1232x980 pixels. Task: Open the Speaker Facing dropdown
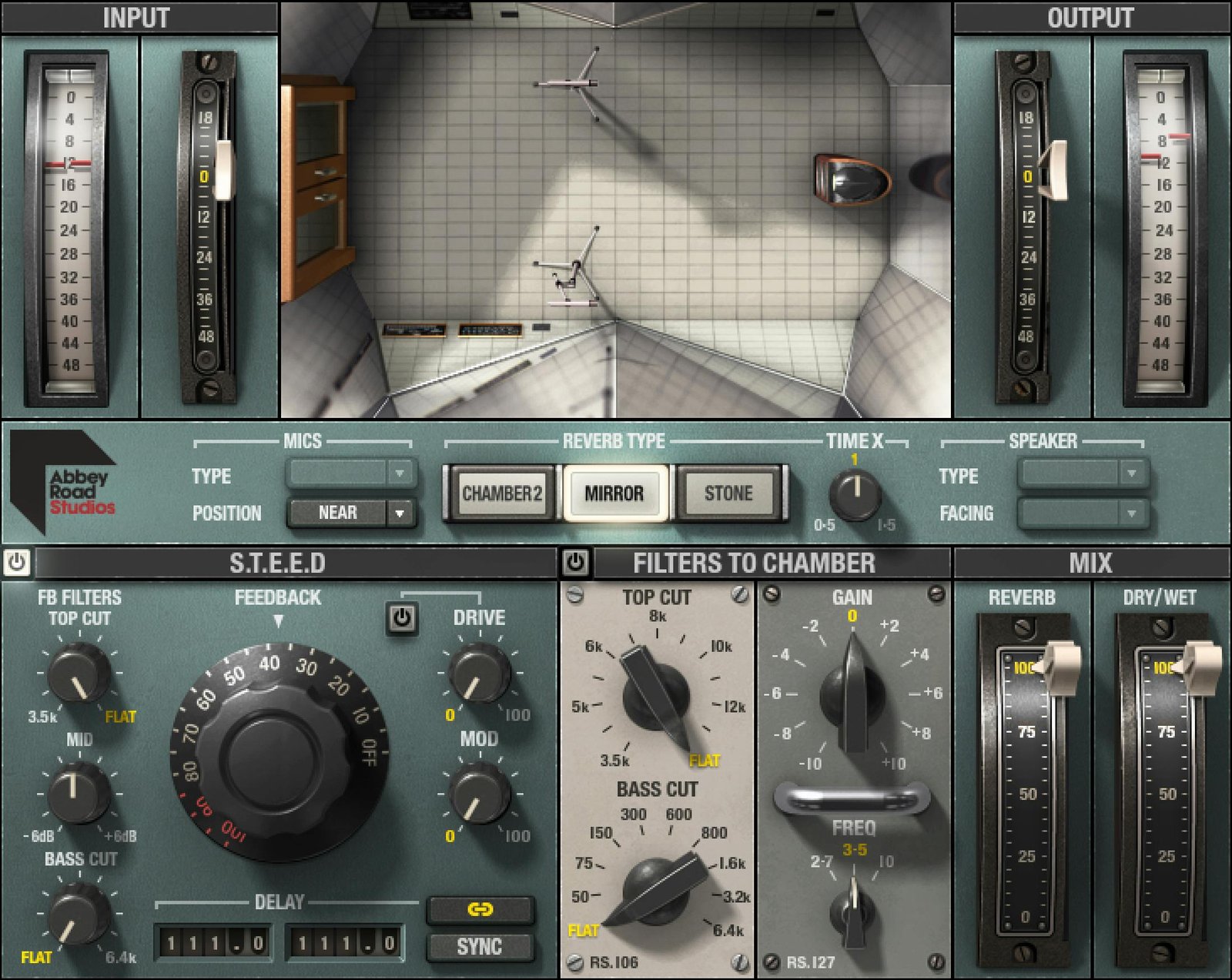click(x=1083, y=513)
